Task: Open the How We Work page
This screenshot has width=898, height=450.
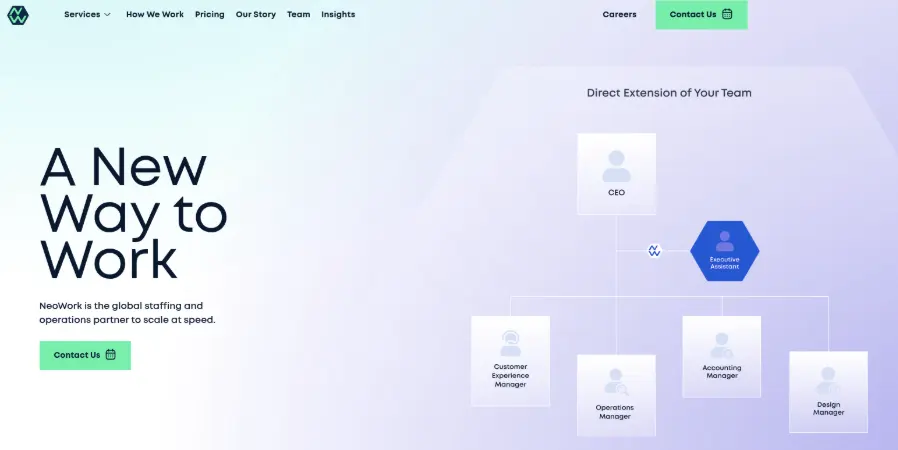Action: point(155,14)
